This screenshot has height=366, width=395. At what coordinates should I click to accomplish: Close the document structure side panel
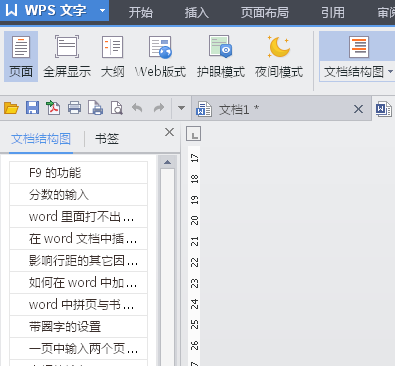tap(169, 132)
